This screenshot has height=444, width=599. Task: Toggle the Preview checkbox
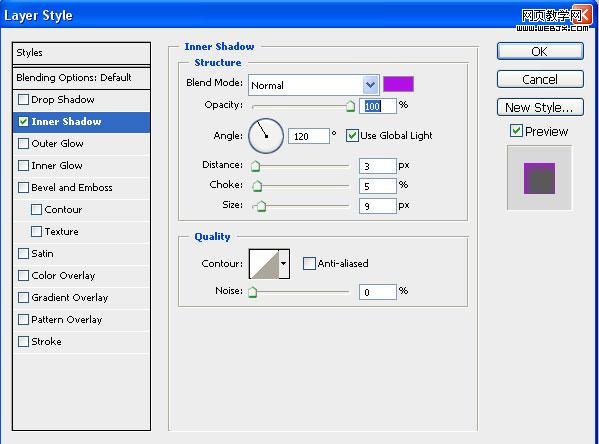click(516, 131)
